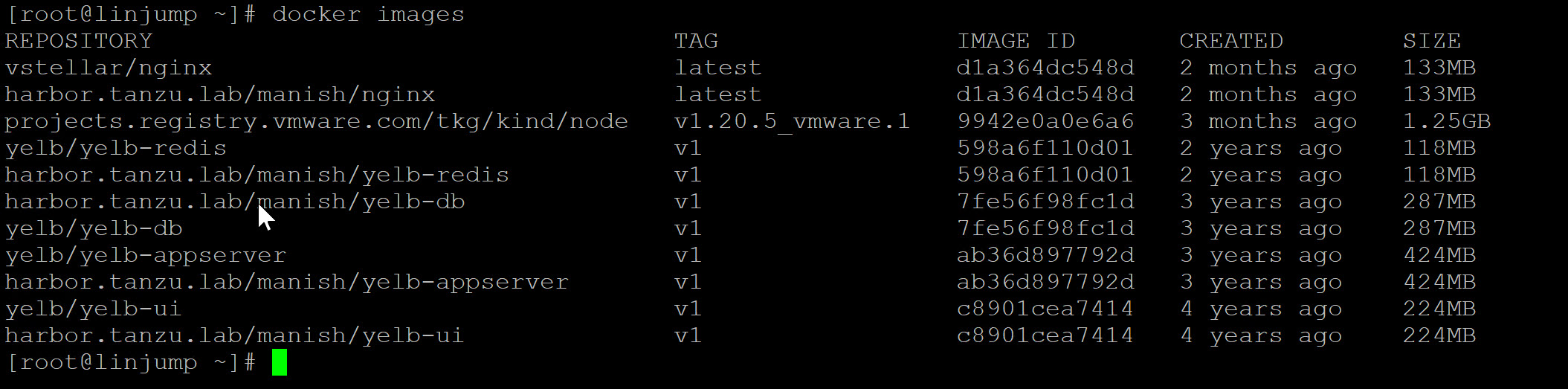Click the 'docker images' command text
Image resolution: width=1568 pixels, height=389 pixels.
(368, 14)
